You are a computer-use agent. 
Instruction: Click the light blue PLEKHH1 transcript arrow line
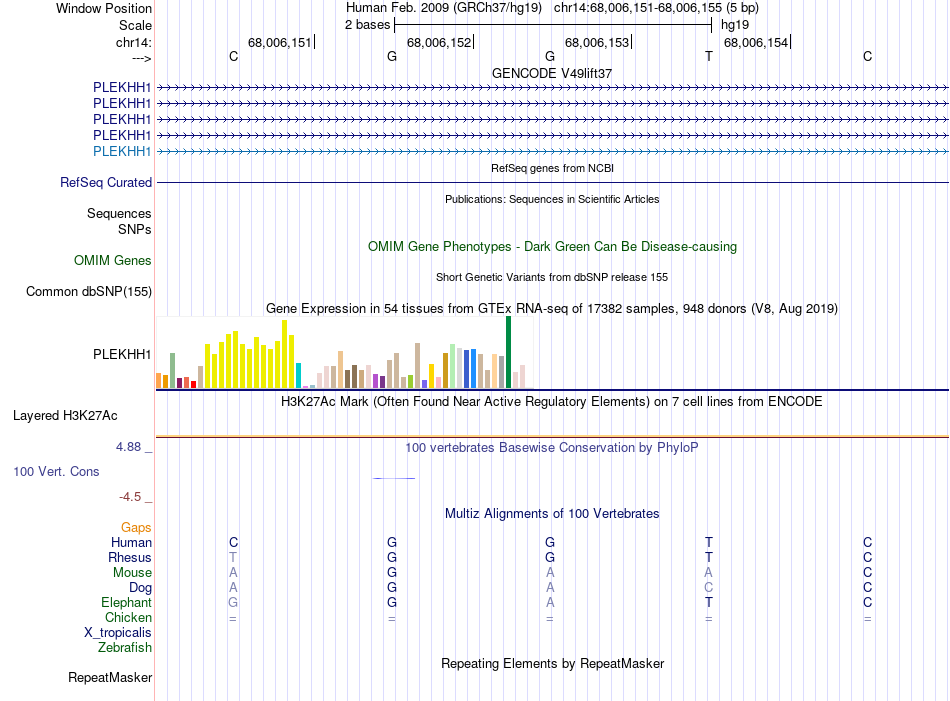pyautogui.click(x=552, y=151)
